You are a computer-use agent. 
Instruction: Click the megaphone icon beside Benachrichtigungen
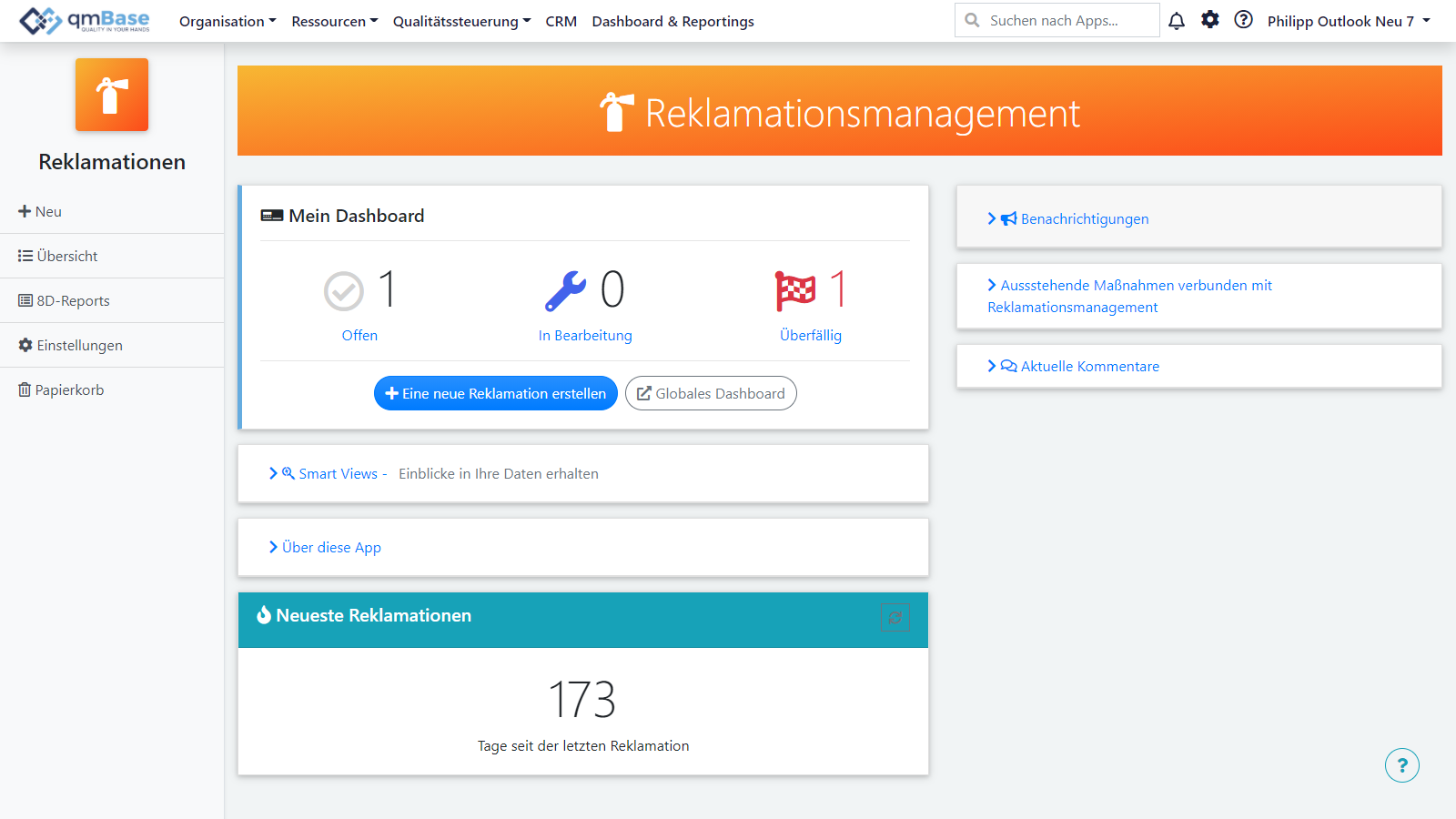click(1009, 218)
